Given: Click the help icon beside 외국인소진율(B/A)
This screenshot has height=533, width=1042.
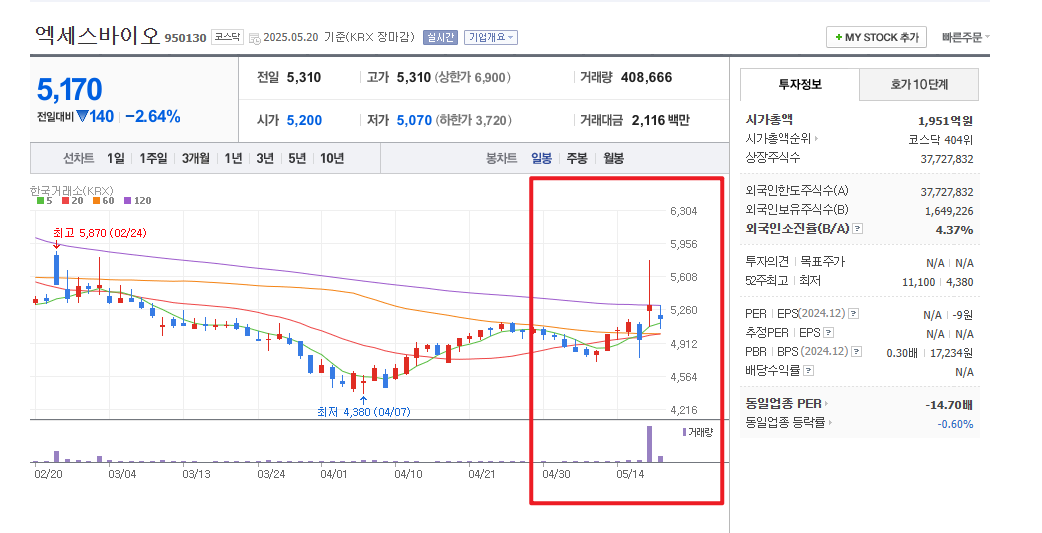Looking at the screenshot, I should (858, 229).
